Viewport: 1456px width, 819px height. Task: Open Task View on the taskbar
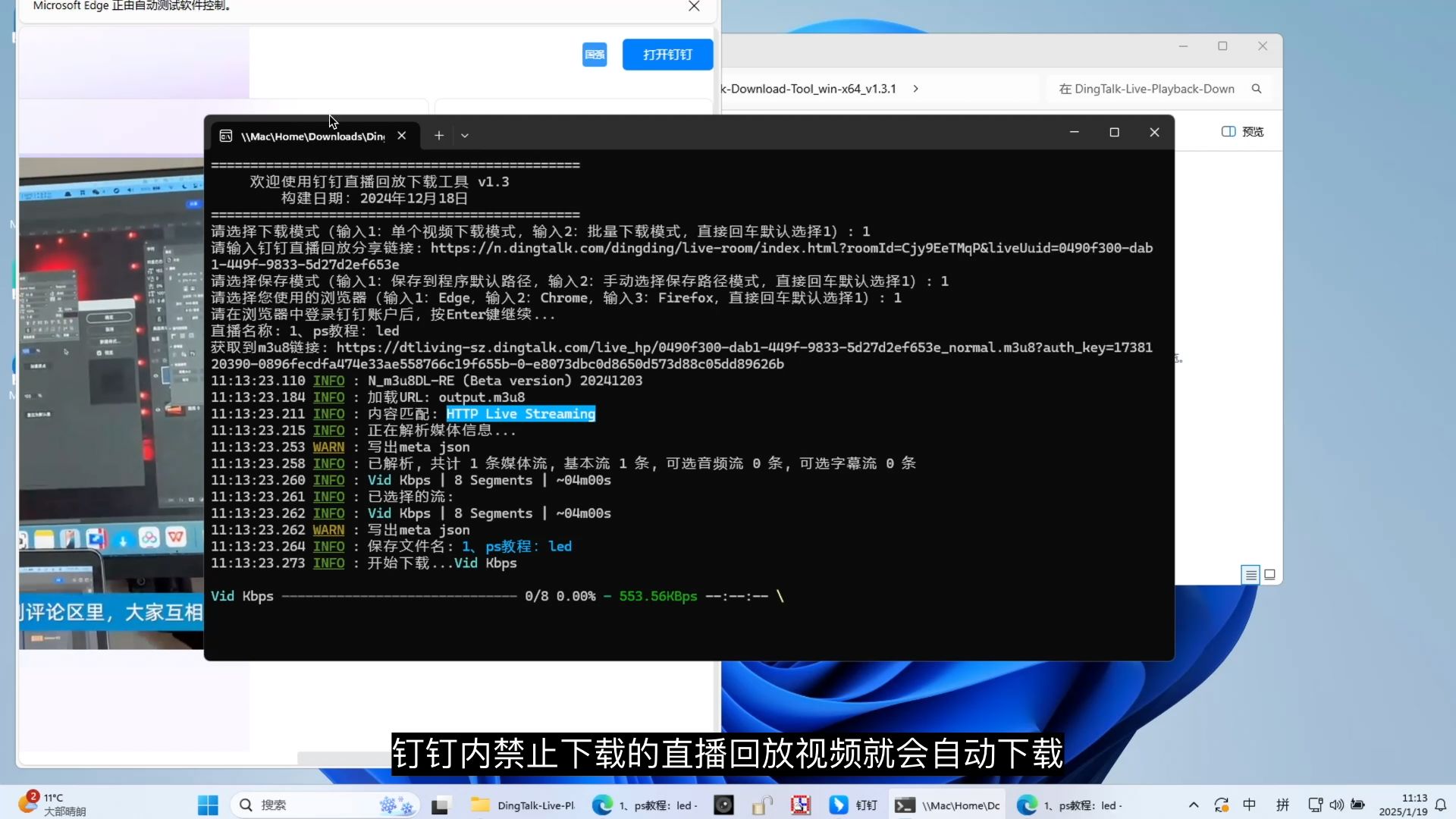coord(441,805)
